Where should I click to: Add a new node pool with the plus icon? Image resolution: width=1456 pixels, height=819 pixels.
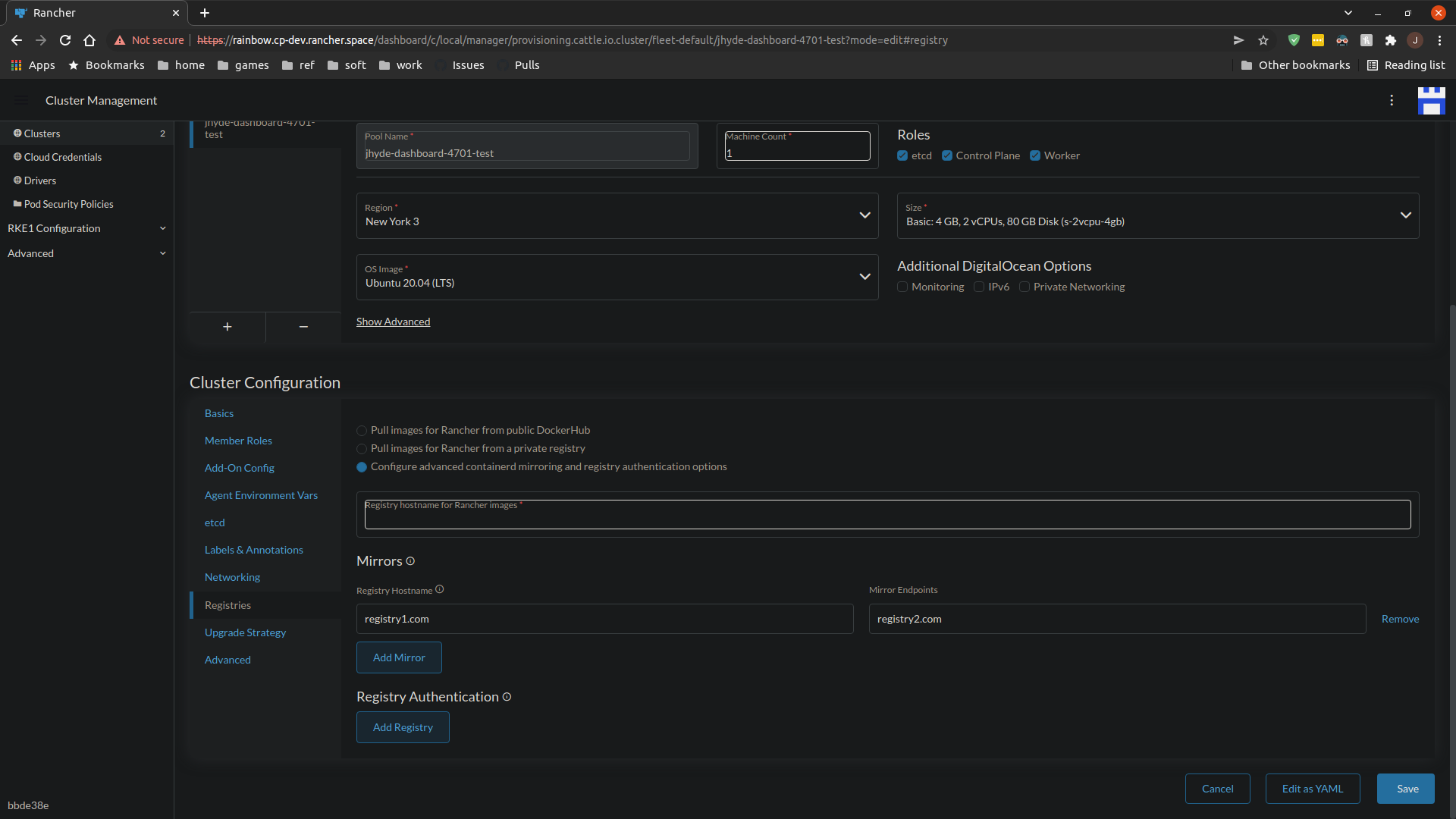227,327
